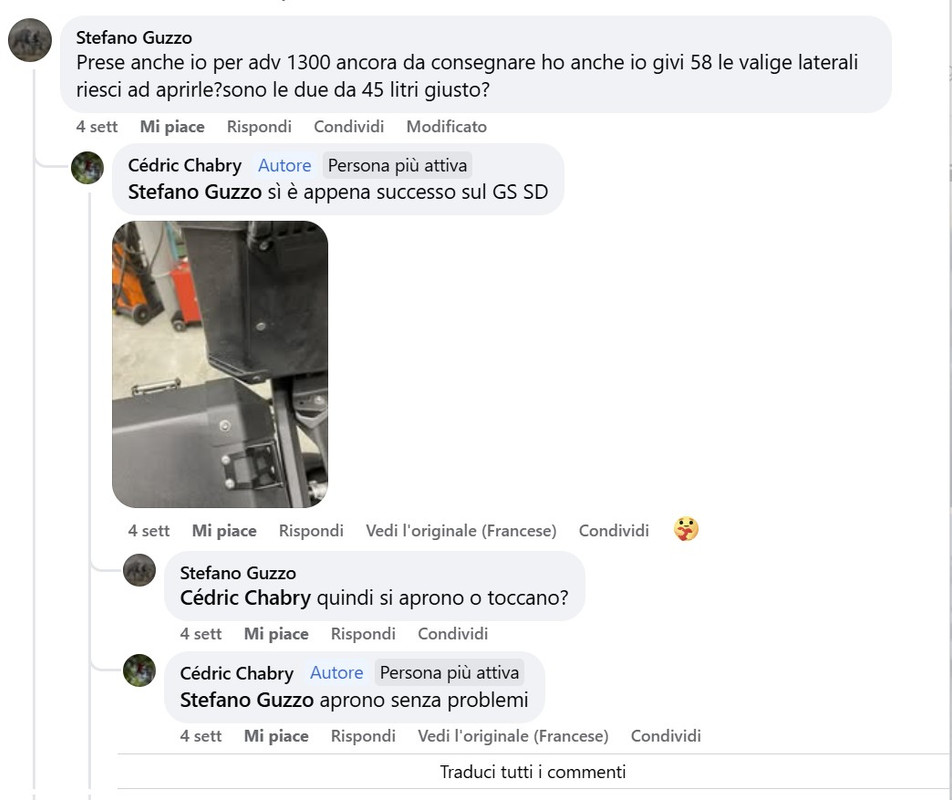Open Cédric Chabry's profile name in first reply
This screenshot has height=800, width=952.
(x=185, y=165)
